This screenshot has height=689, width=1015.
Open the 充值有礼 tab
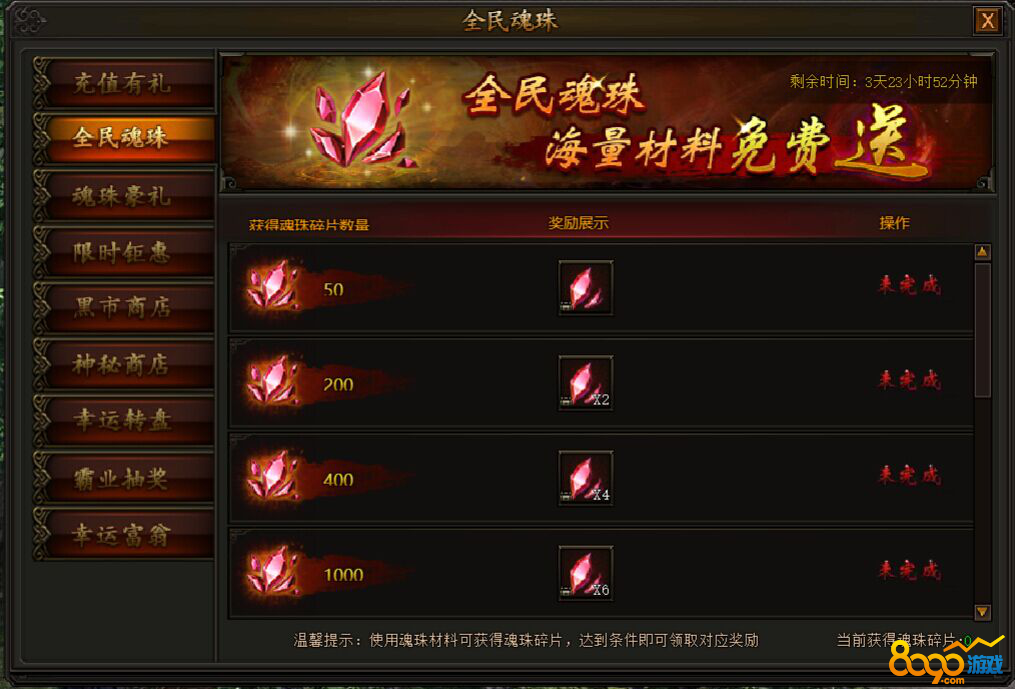click(x=124, y=83)
